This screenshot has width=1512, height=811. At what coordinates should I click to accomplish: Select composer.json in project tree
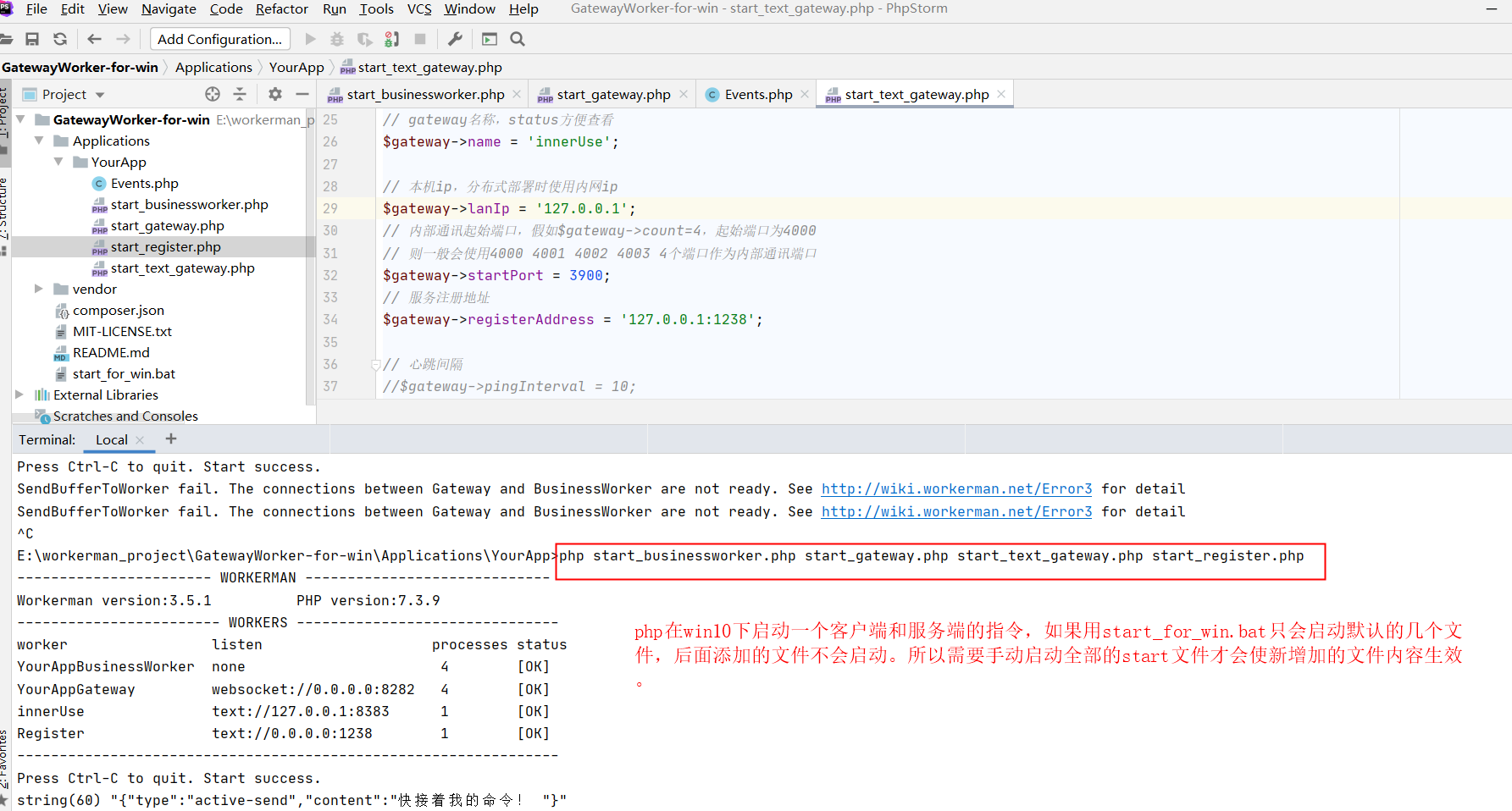118,310
